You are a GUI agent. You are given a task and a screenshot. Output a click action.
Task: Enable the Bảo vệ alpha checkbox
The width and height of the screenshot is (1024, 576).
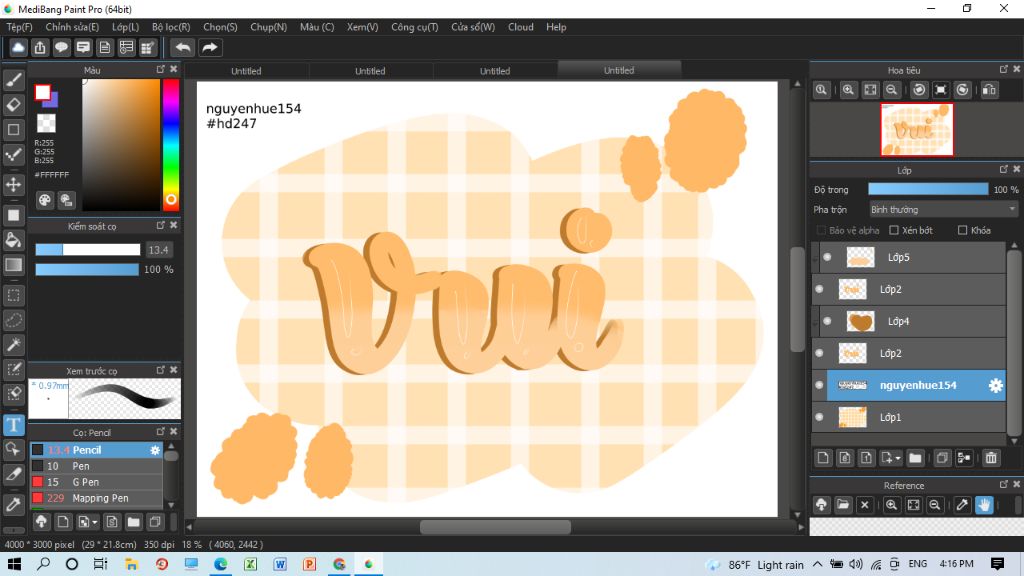tap(822, 231)
